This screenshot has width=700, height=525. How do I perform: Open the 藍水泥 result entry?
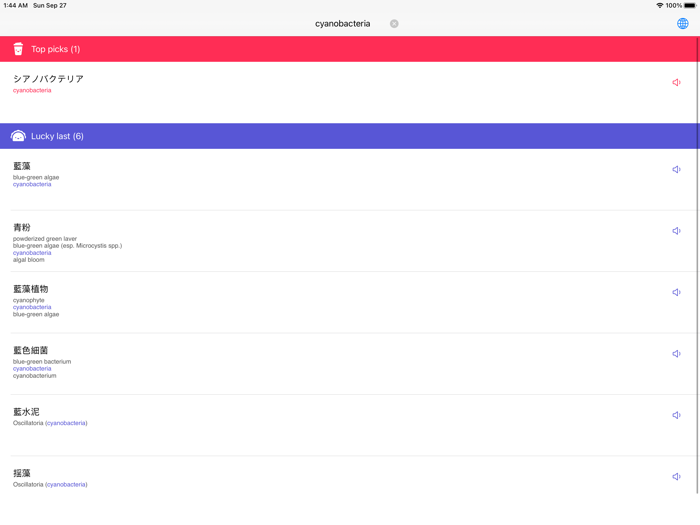[x=350, y=425]
